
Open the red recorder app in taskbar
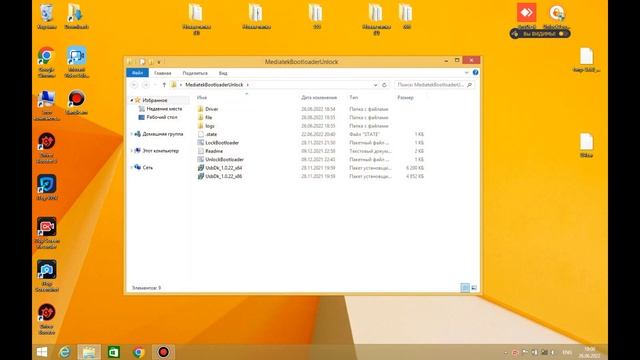click(163, 352)
